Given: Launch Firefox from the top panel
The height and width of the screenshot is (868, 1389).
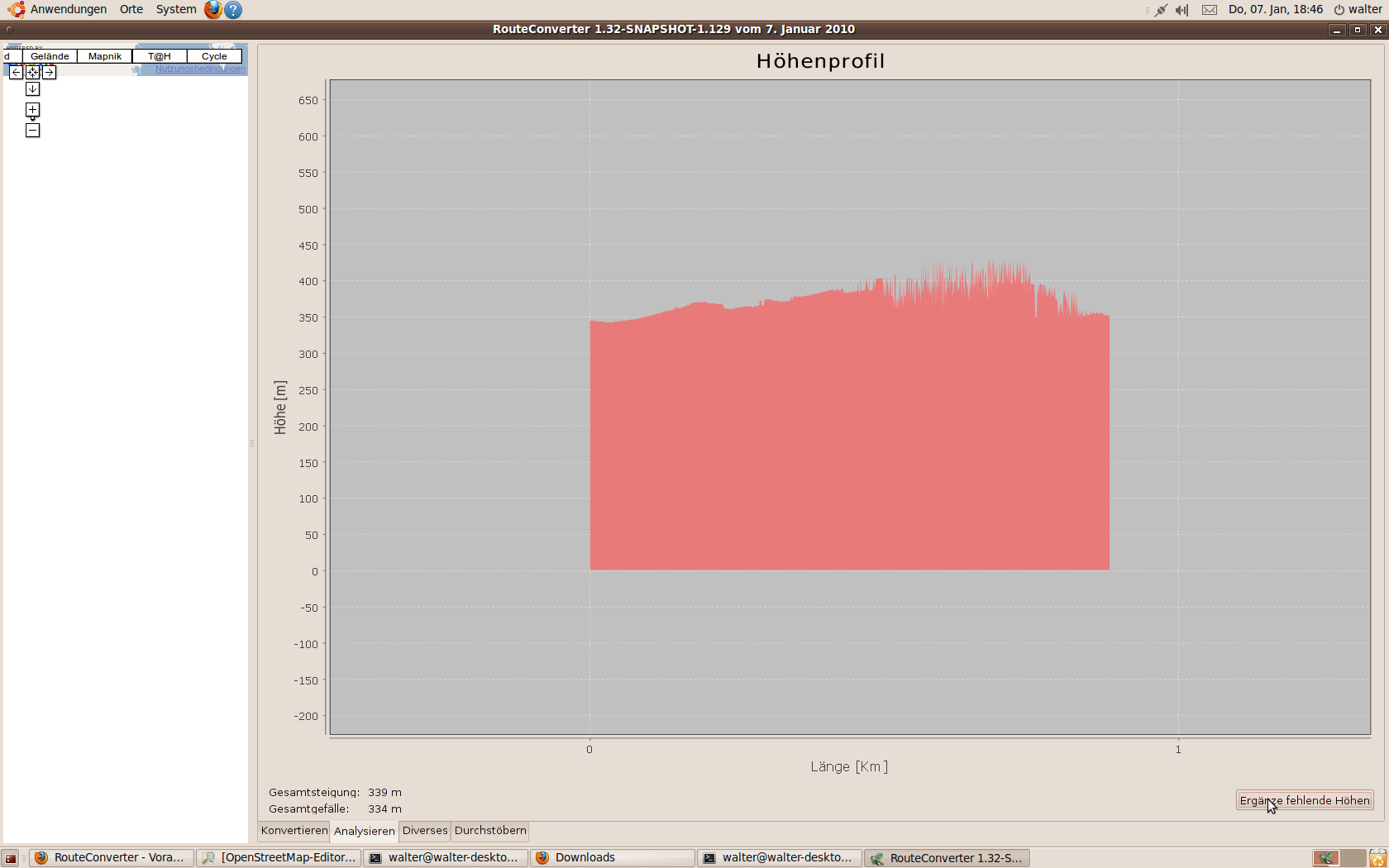Looking at the screenshot, I should 212,10.
